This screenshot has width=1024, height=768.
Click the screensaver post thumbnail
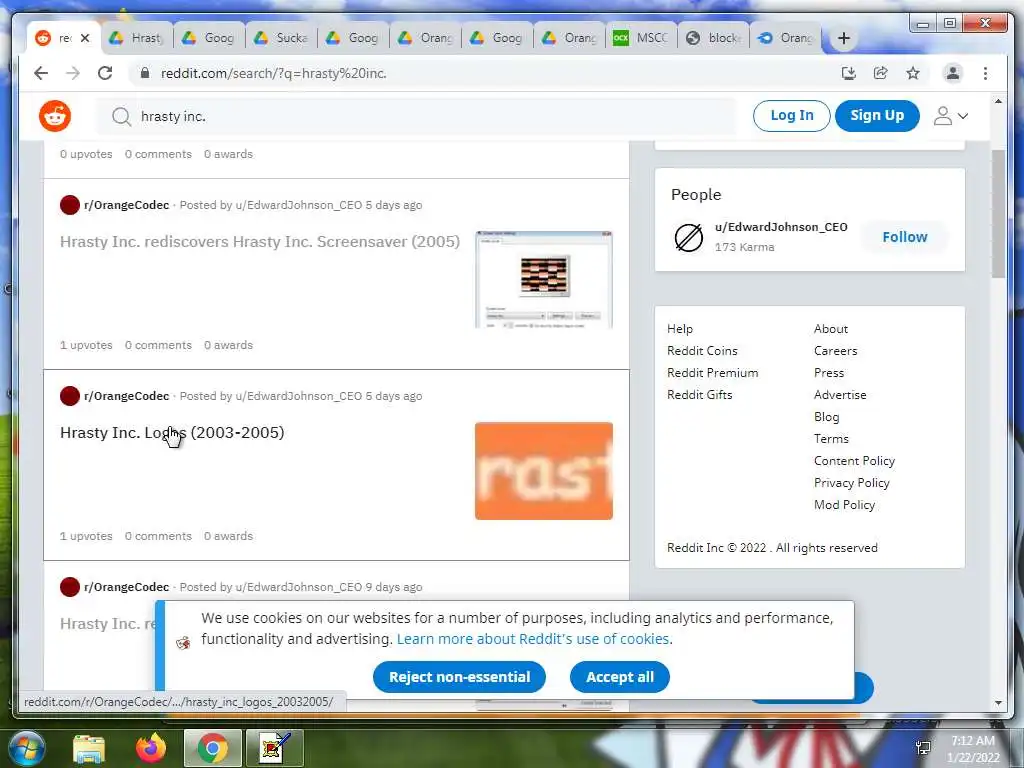(544, 280)
